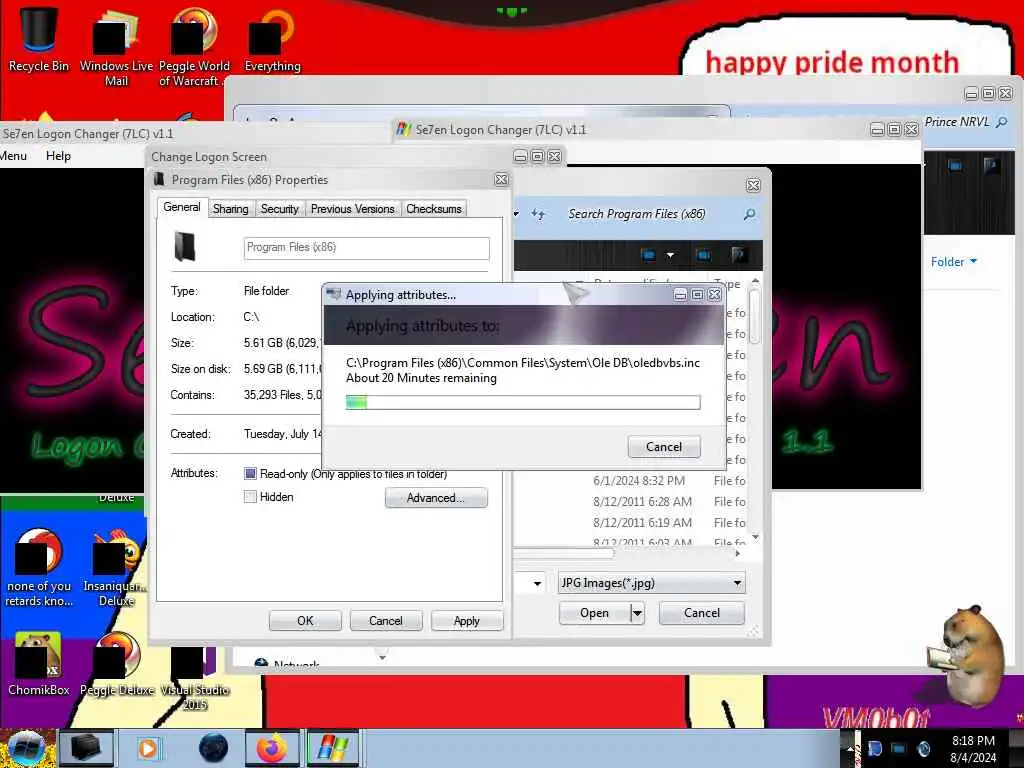This screenshot has height=768, width=1024.
Task: Click the folder name field Program Files (x86)
Action: point(366,248)
